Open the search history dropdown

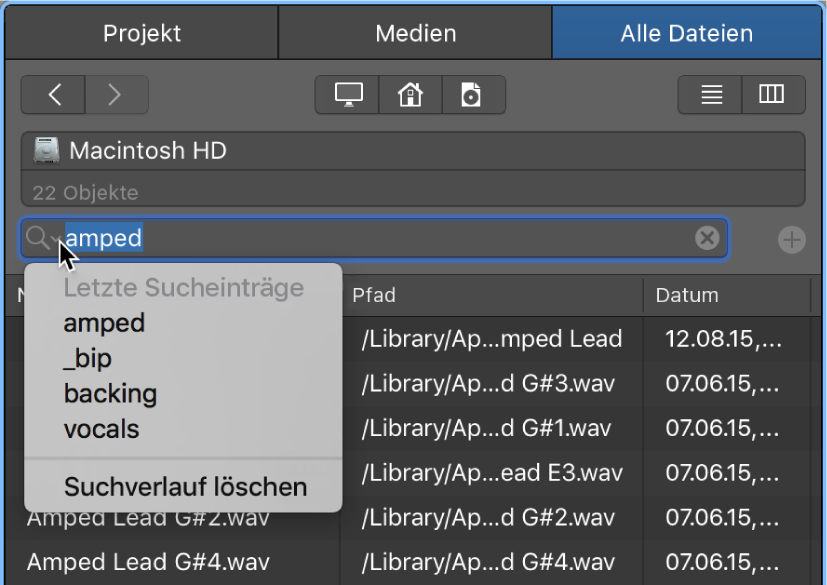pos(52,240)
